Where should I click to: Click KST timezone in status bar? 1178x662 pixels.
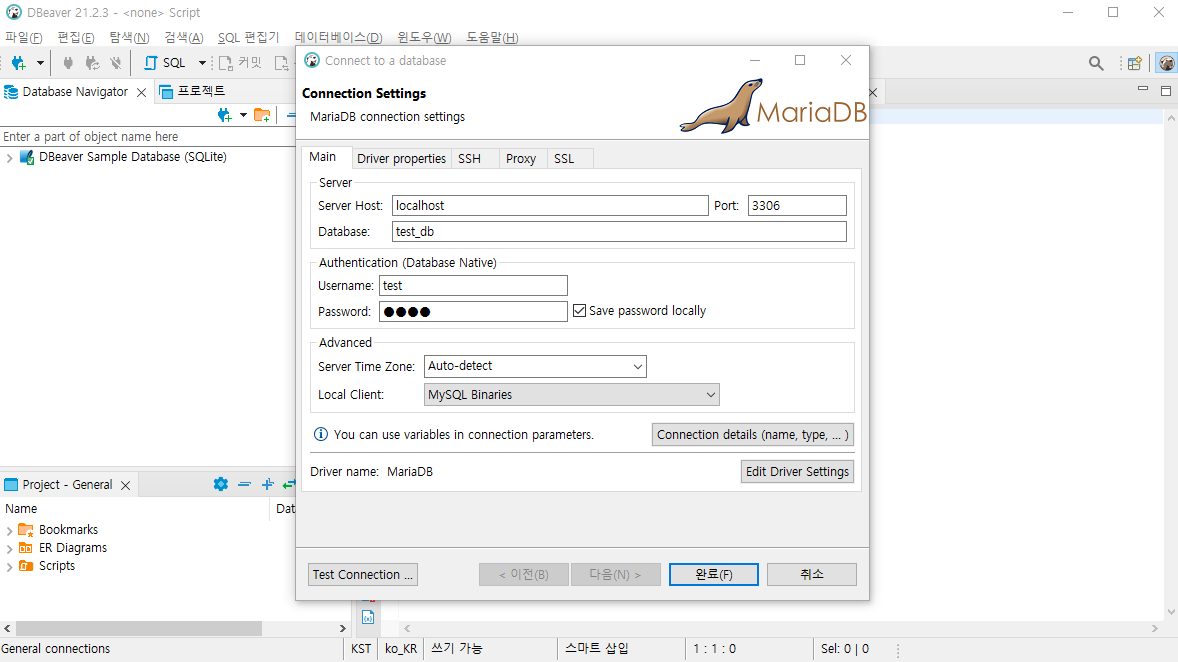coord(361,648)
